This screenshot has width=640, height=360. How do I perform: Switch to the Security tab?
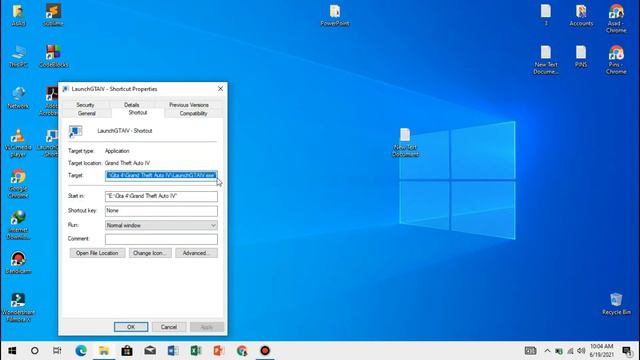pos(85,105)
